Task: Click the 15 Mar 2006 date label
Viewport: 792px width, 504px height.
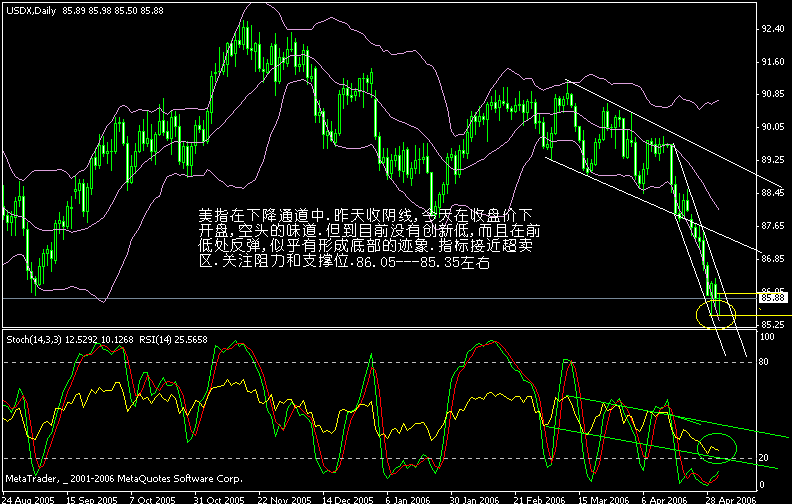Action: click(x=604, y=500)
